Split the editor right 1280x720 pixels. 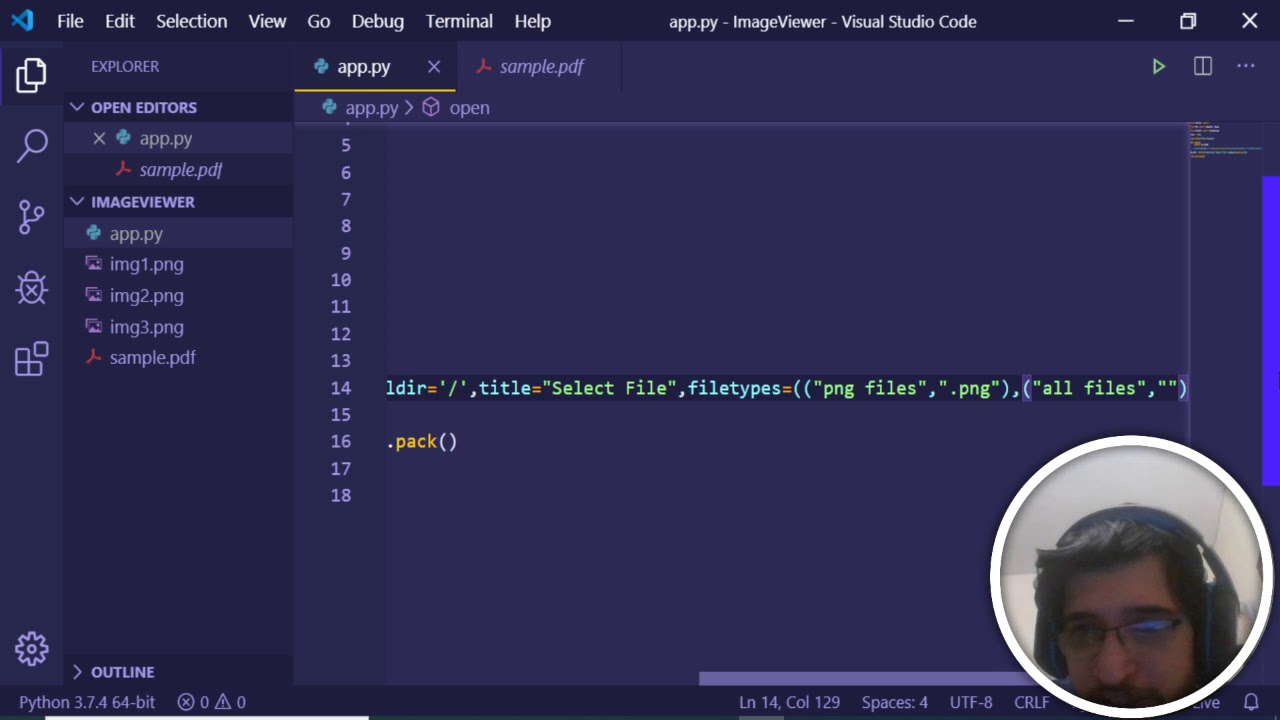point(1202,66)
